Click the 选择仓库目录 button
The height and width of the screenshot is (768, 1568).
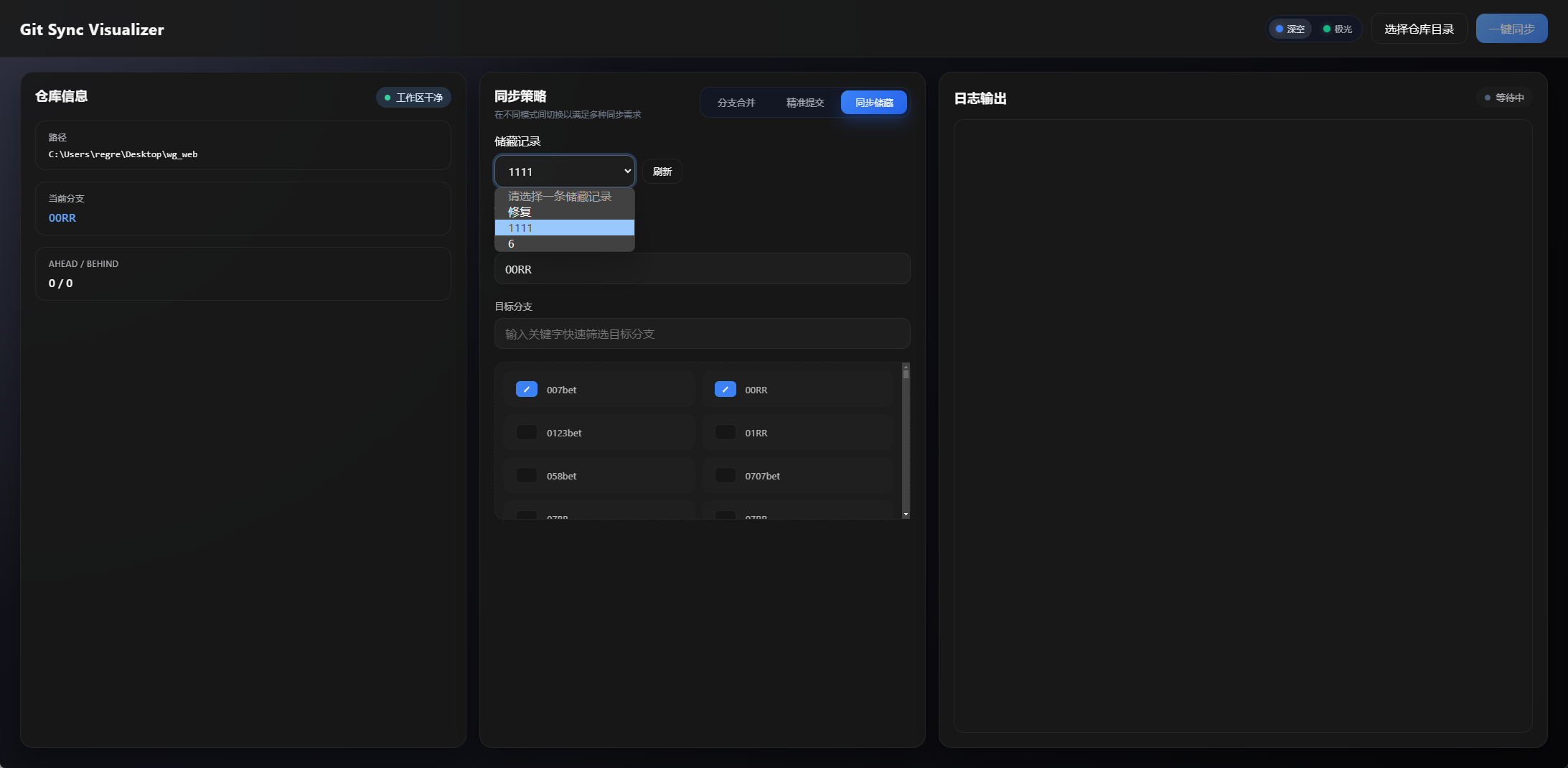pyautogui.click(x=1419, y=29)
